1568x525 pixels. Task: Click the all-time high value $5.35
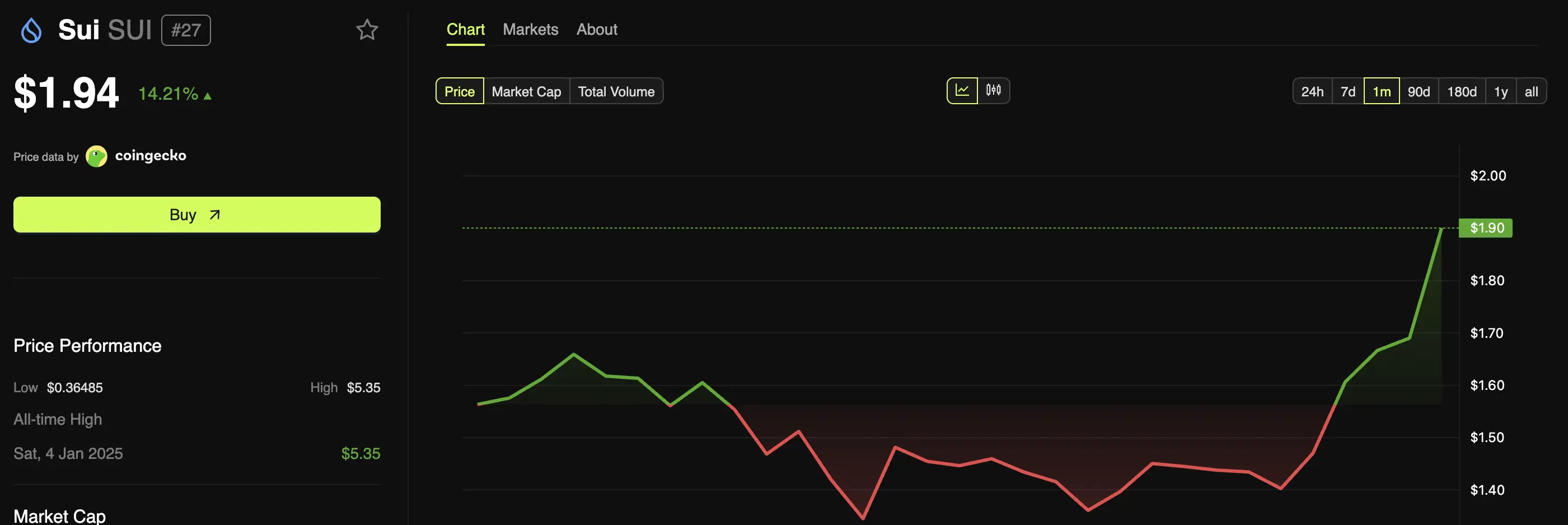coord(361,453)
